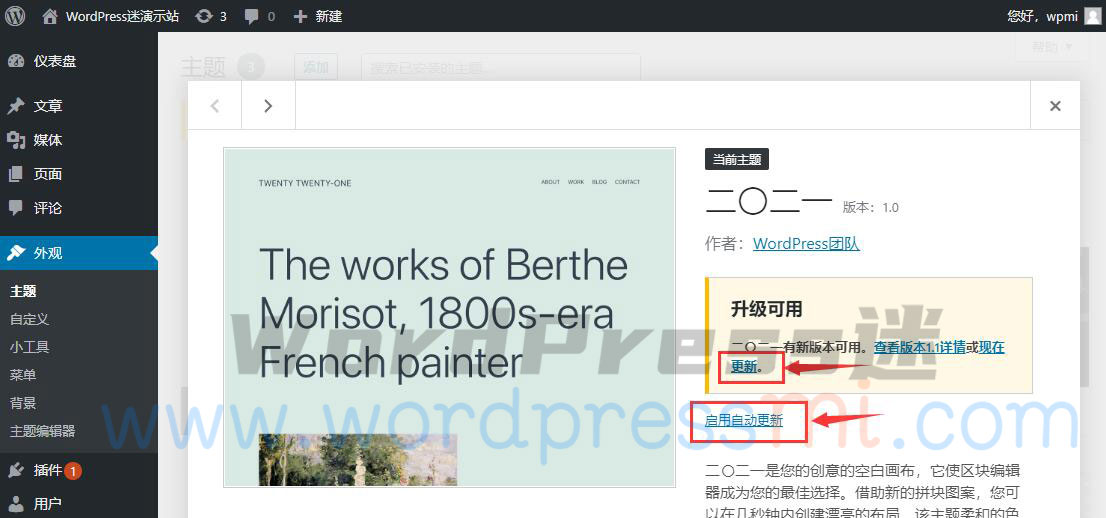
Task: Select 主题 in the appearance submenu
Action: (x=23, y=291)
